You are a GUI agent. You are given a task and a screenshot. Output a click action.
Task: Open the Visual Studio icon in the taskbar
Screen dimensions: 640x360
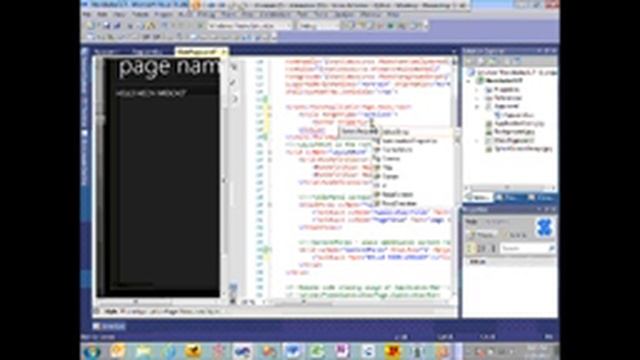pyautogui.click(x=242, y=351)
